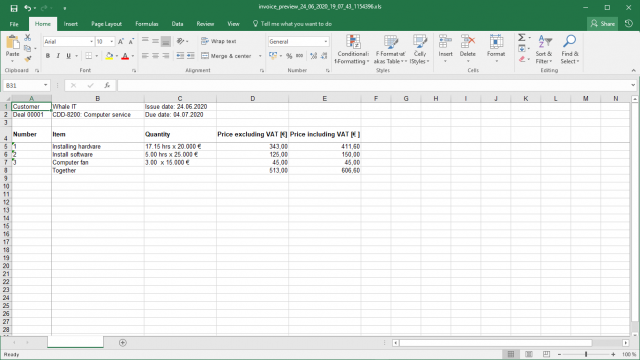Cut selection with scissors icon
Screen dimensions: 640x360
tap(27, 38)
